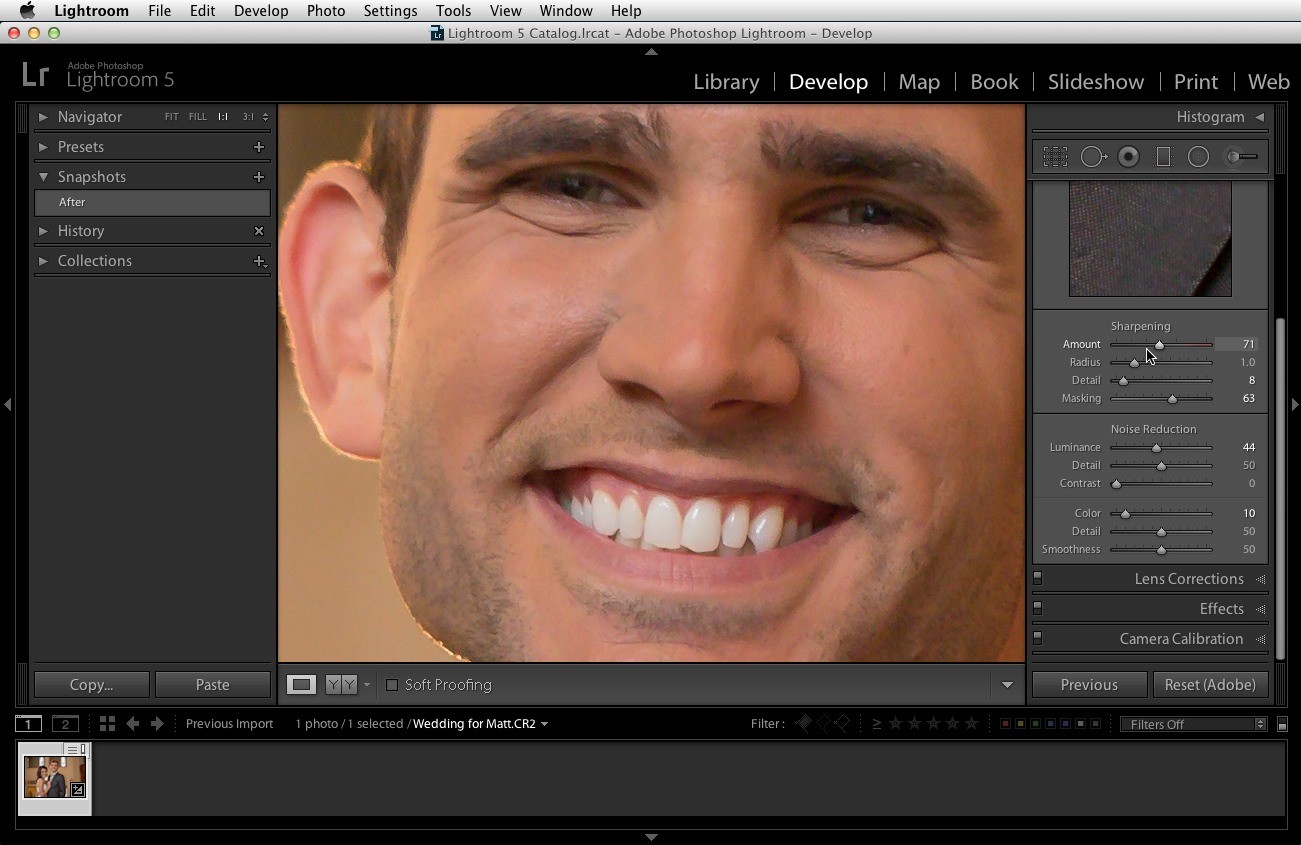Expand the Collections panel

(43, 261)
